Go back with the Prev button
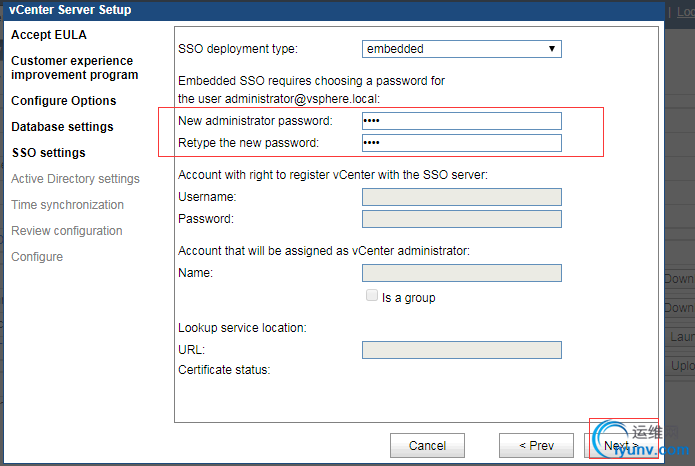 click(x=536, y=445)
